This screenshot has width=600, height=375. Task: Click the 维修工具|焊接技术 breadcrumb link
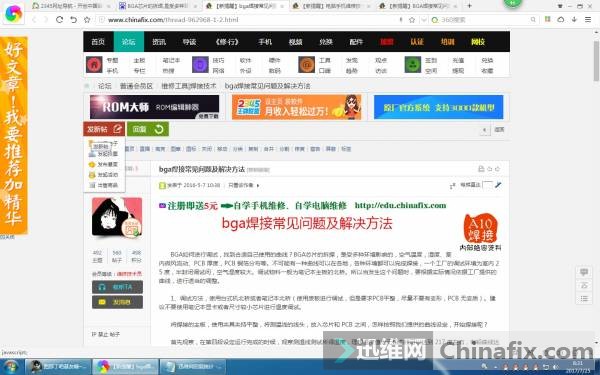[x=189, y=86]
